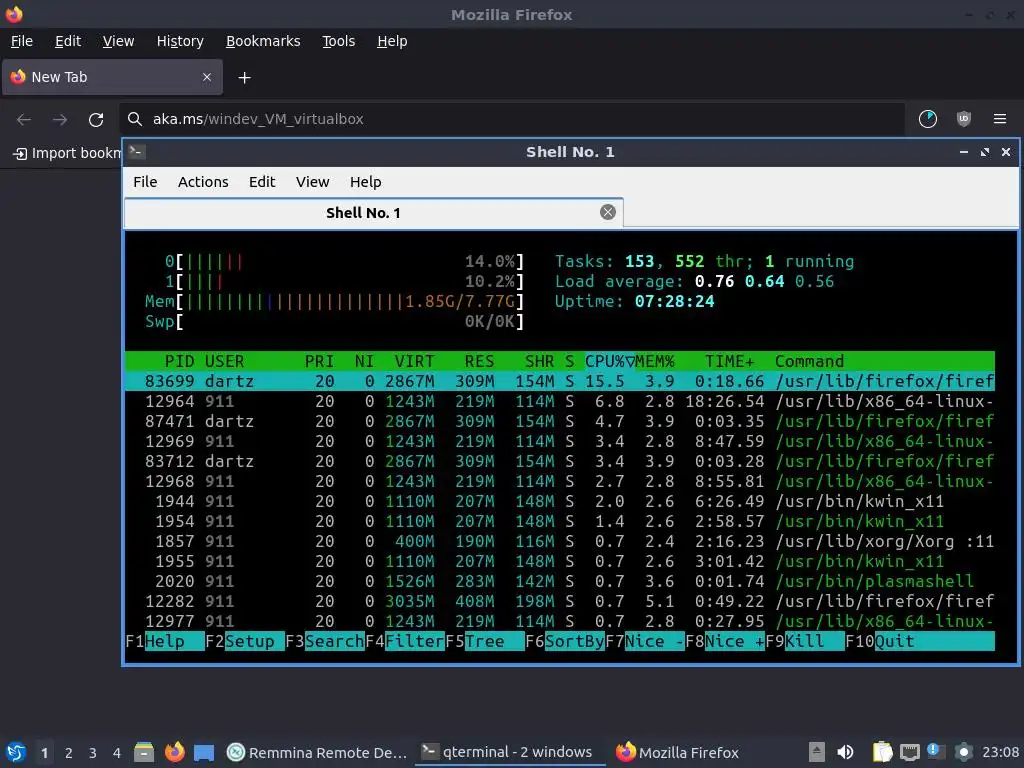The width and height of the screenshot is (1024, 768).
Task: Click the terminal icon in Shell window titlebar
Action: coord(136,152)
